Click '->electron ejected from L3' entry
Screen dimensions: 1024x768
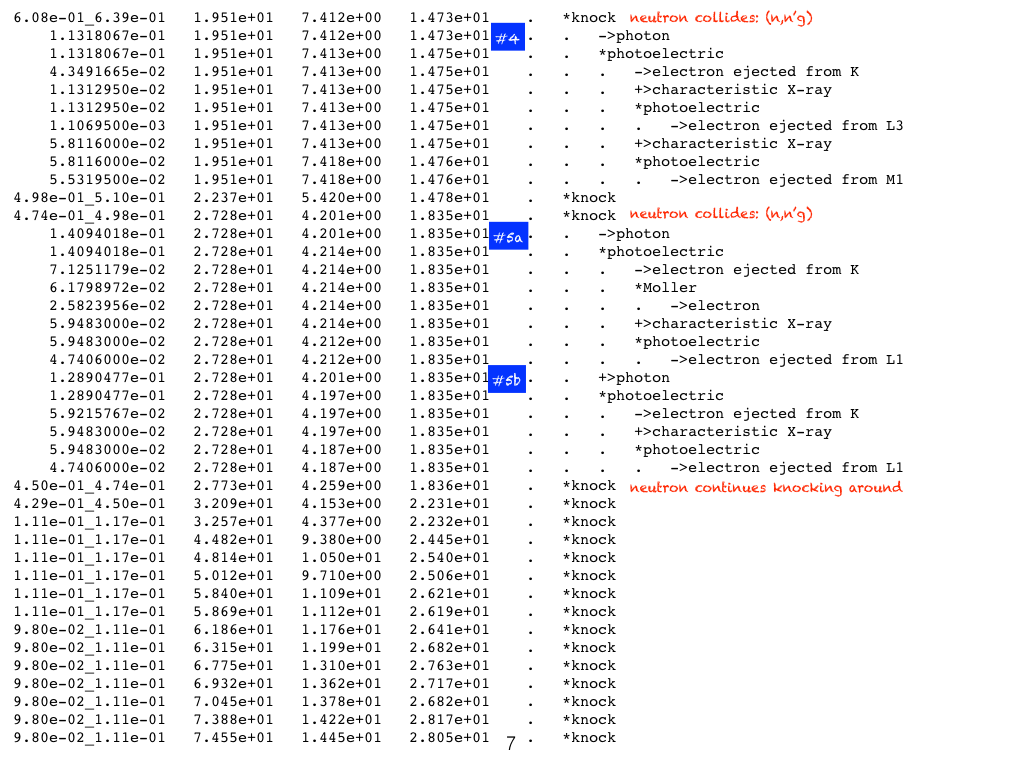(x=786, y=126)
